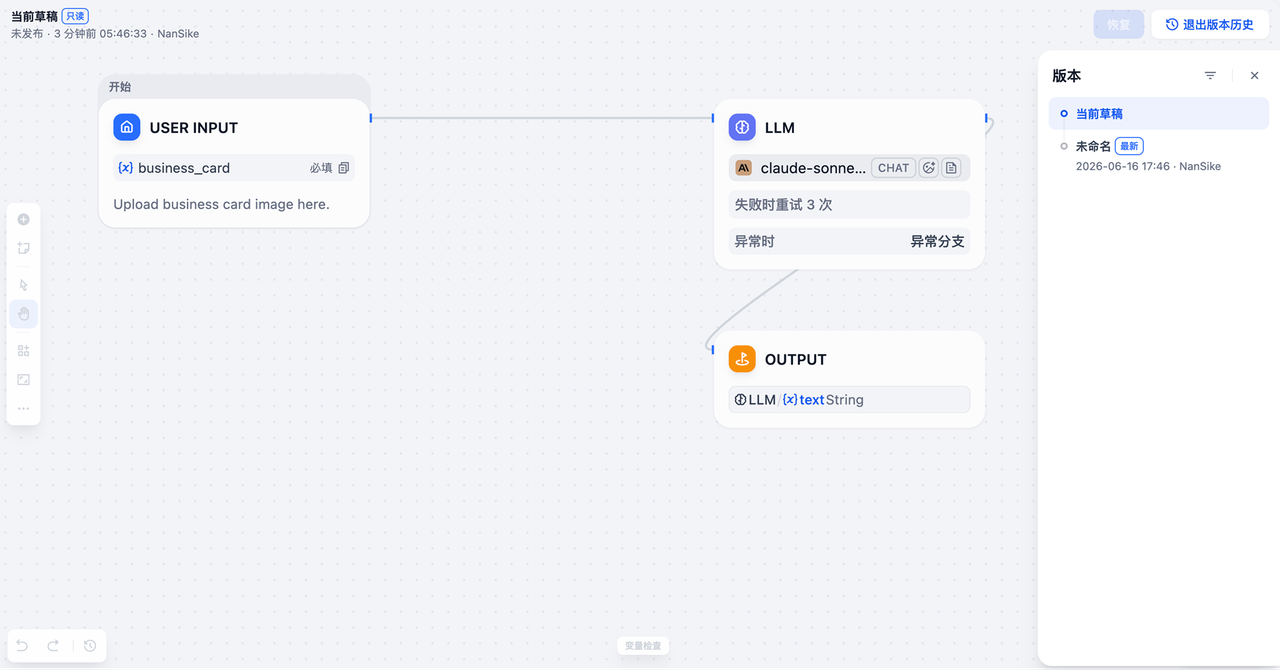Viewport: 1280px width, 670px height.
Task: Click the redo arrow icon
Action: click(54, 646)
